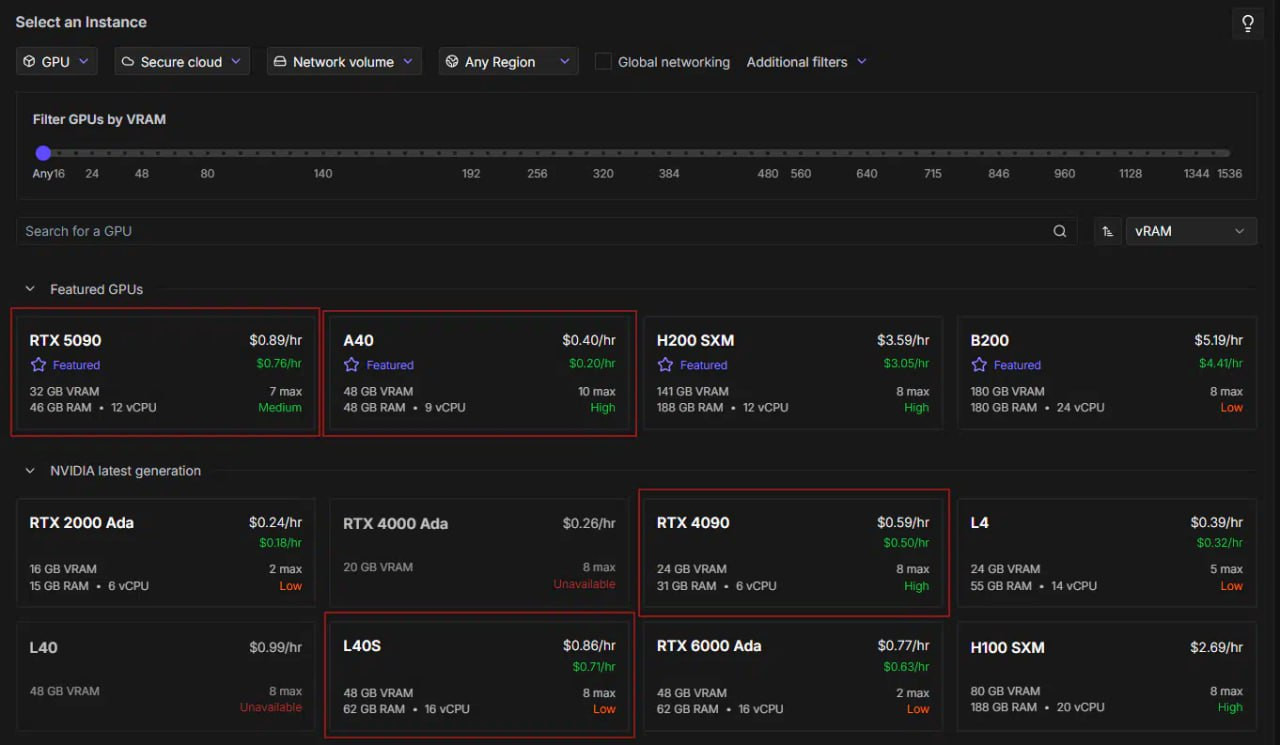Viewport: 1280px width, 745px height.
Task: Click the 180 GB VRAM text on B200
Action: [x=1006, y=391]
